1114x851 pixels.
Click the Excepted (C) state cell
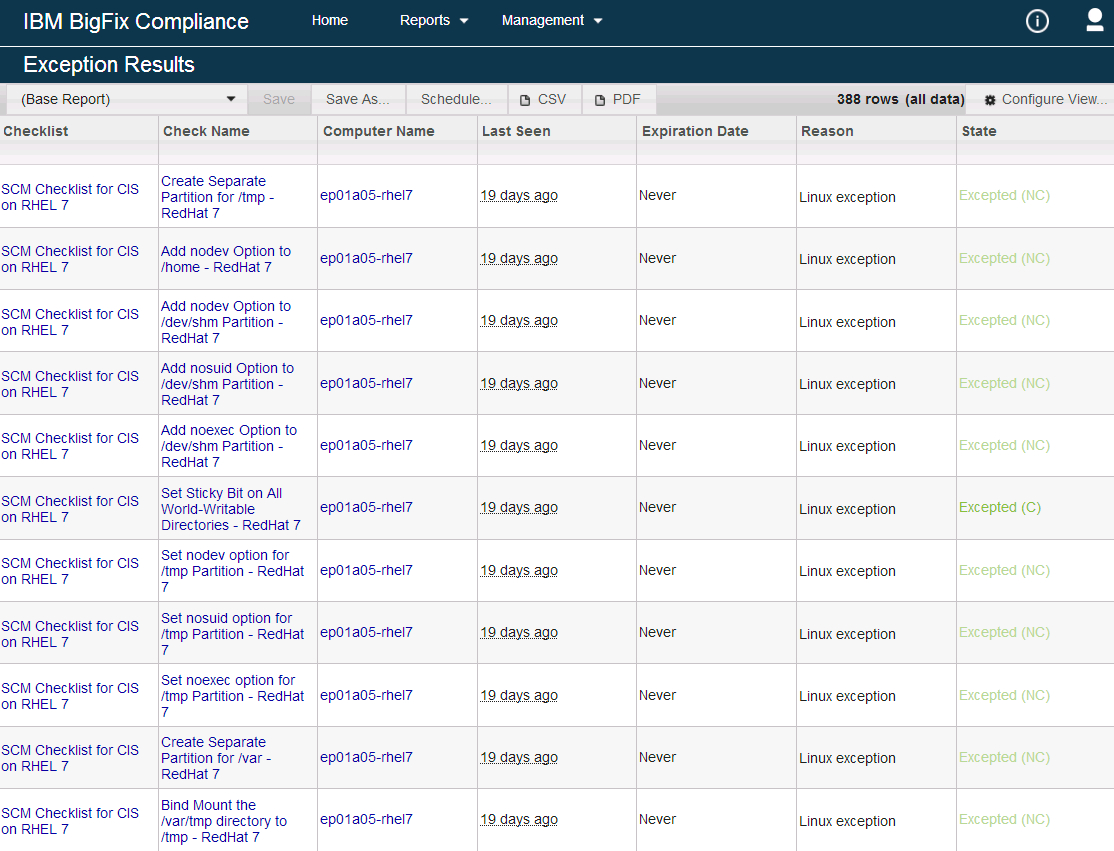1000,507
